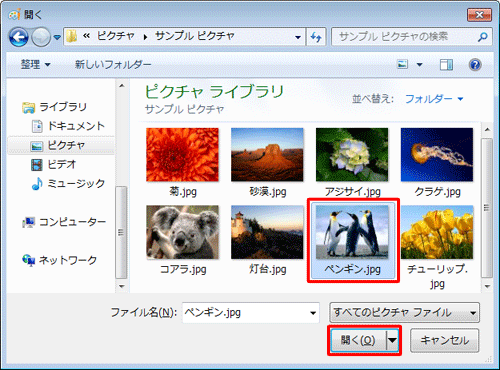Open the すべてのピクチャ ファイル type dropdown

coord(405,313)
